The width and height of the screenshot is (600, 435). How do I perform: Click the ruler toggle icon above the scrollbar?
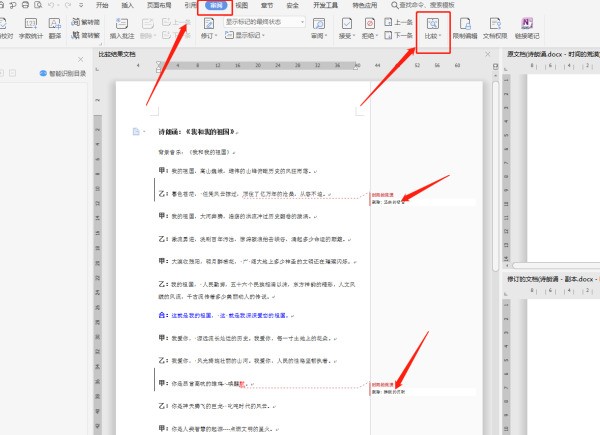496,67
